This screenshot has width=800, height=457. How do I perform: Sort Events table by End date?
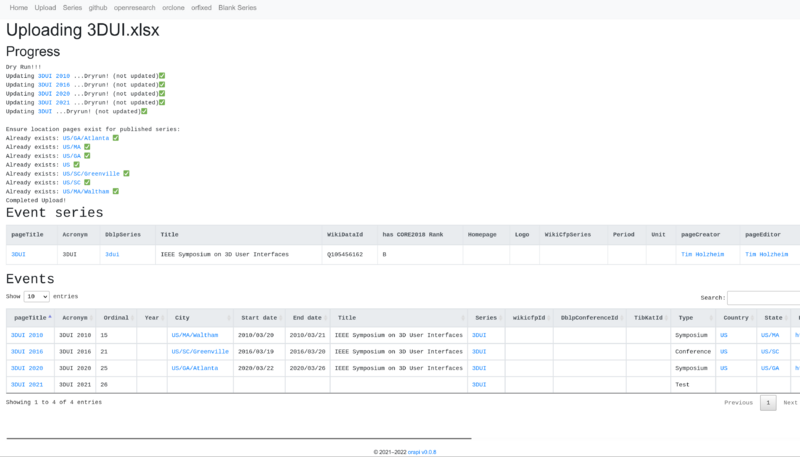[x=308, y=318]
